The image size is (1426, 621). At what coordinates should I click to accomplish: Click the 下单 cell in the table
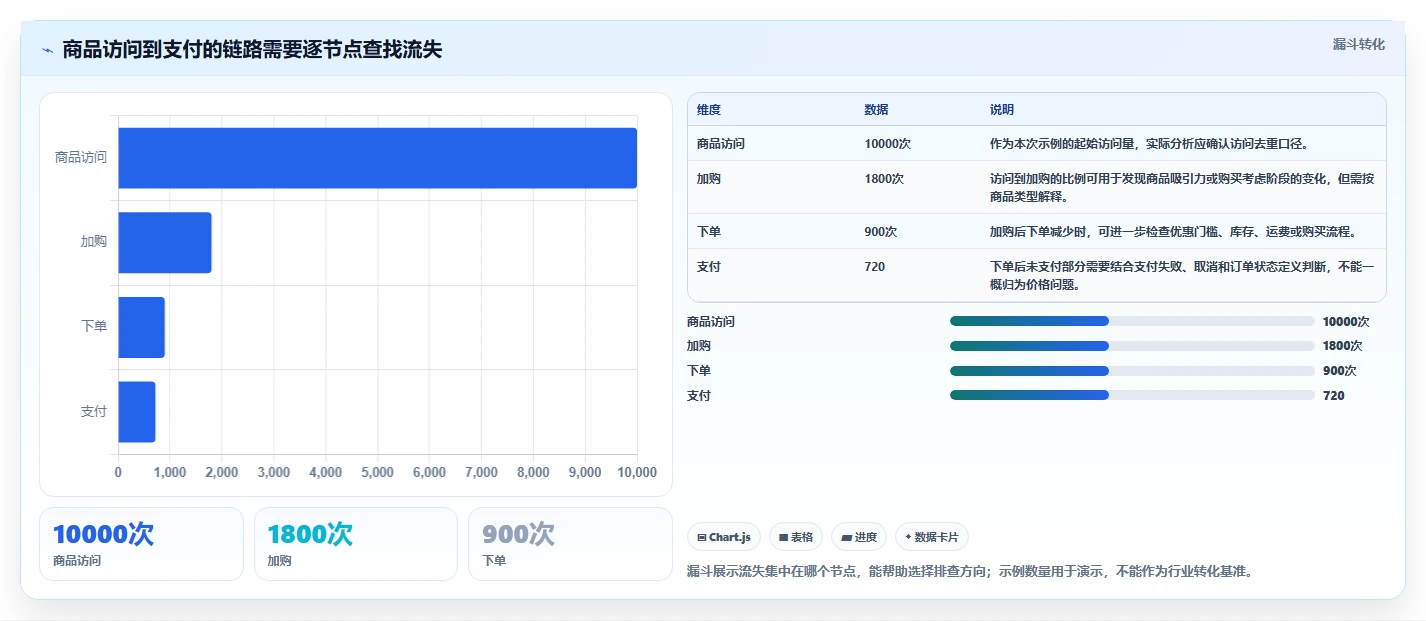pyautogui.click(x=709, y=232)
